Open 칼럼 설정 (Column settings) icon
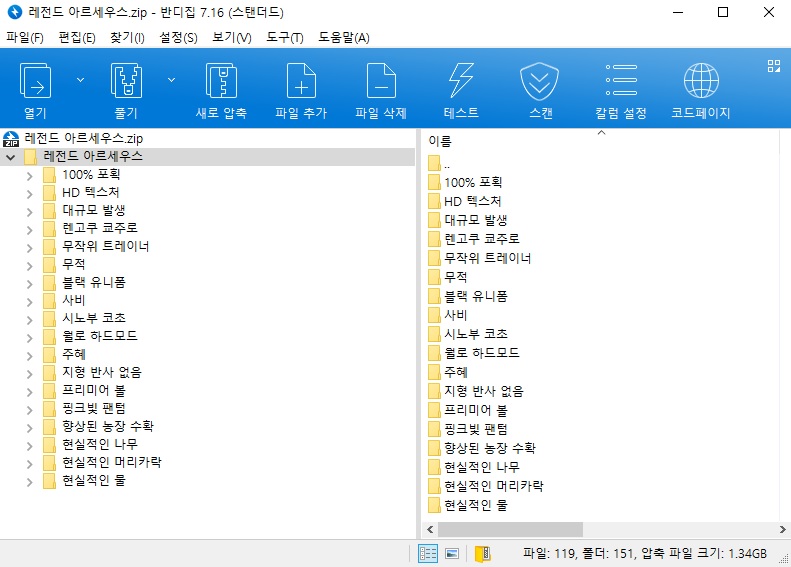Screen dimensions: 791x567 (621, 80)
